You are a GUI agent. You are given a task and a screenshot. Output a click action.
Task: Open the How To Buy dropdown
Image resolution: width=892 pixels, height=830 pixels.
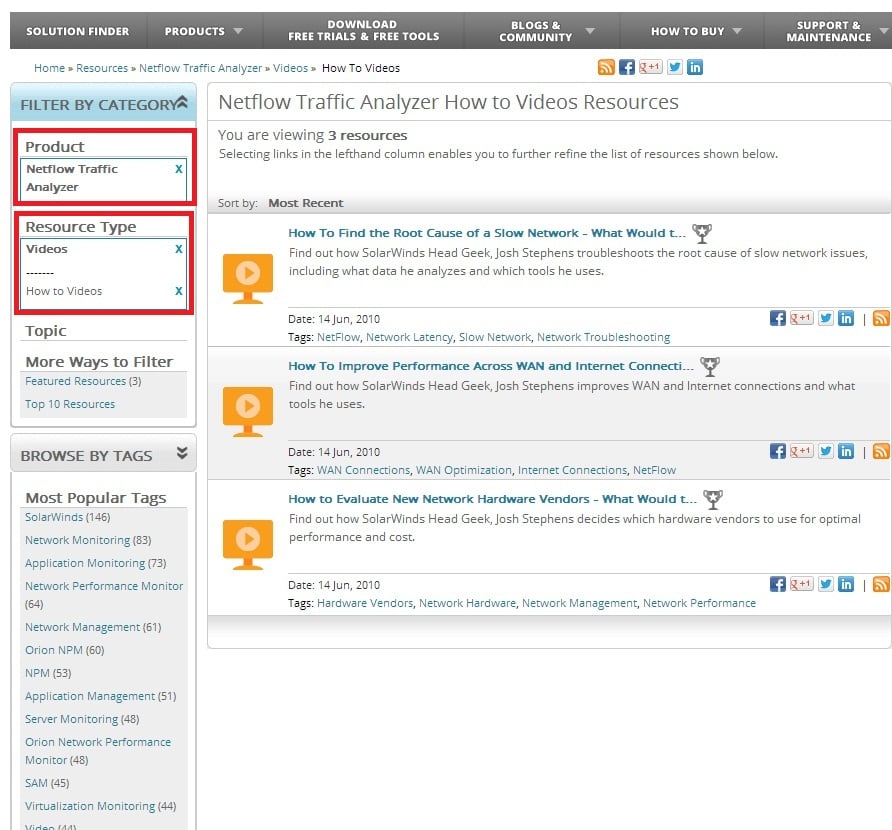click(696, 31)
